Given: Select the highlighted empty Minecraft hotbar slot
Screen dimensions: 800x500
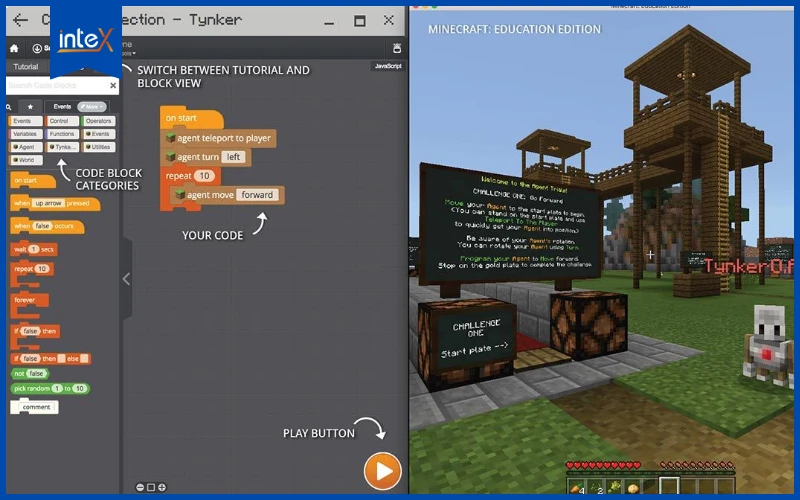Looking at the screenshot, I should click(669, 486).
